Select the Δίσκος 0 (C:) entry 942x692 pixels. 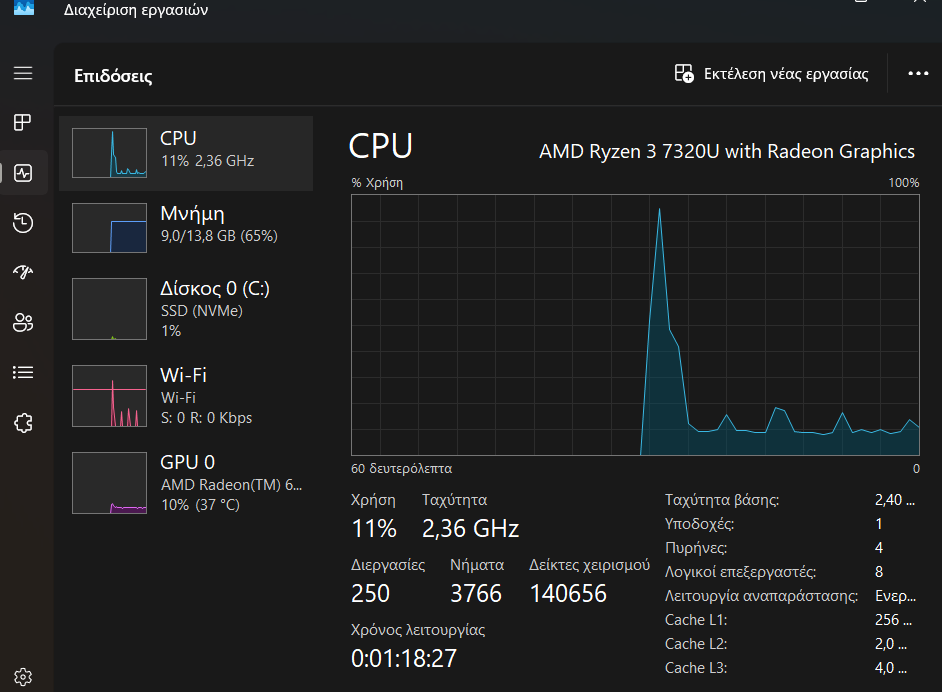coord(186,308)
